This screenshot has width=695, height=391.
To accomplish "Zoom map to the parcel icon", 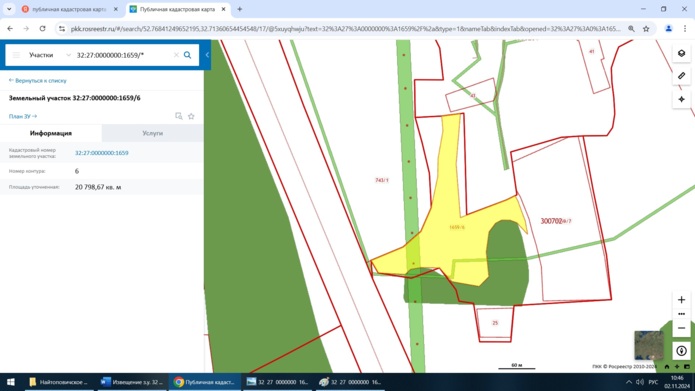I will point(179,116).
